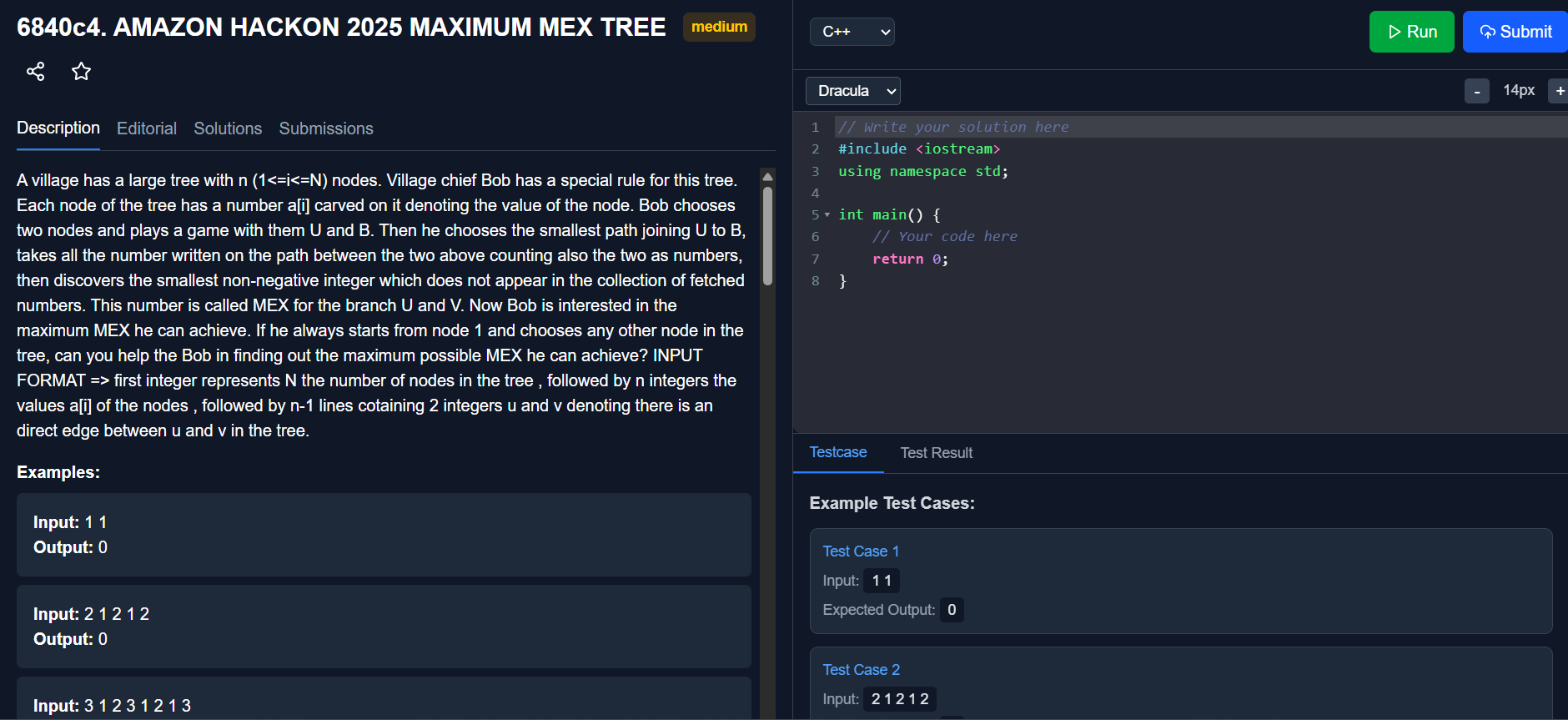Screen dimensions: 1568x720
Task: Select the Testcase tab
Action: tap(838, 452)
